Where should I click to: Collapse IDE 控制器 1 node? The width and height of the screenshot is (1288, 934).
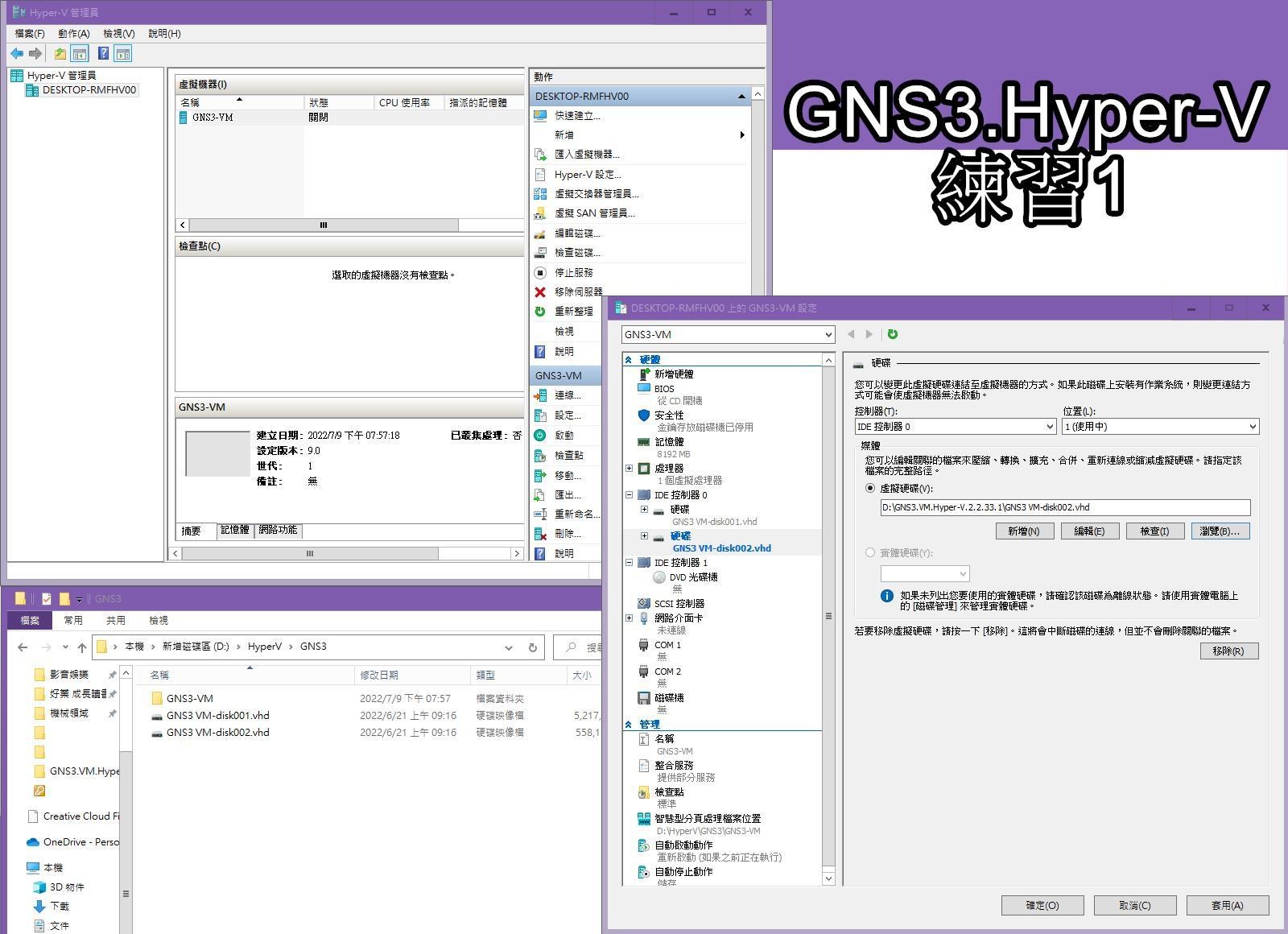[x=629, y=563]
